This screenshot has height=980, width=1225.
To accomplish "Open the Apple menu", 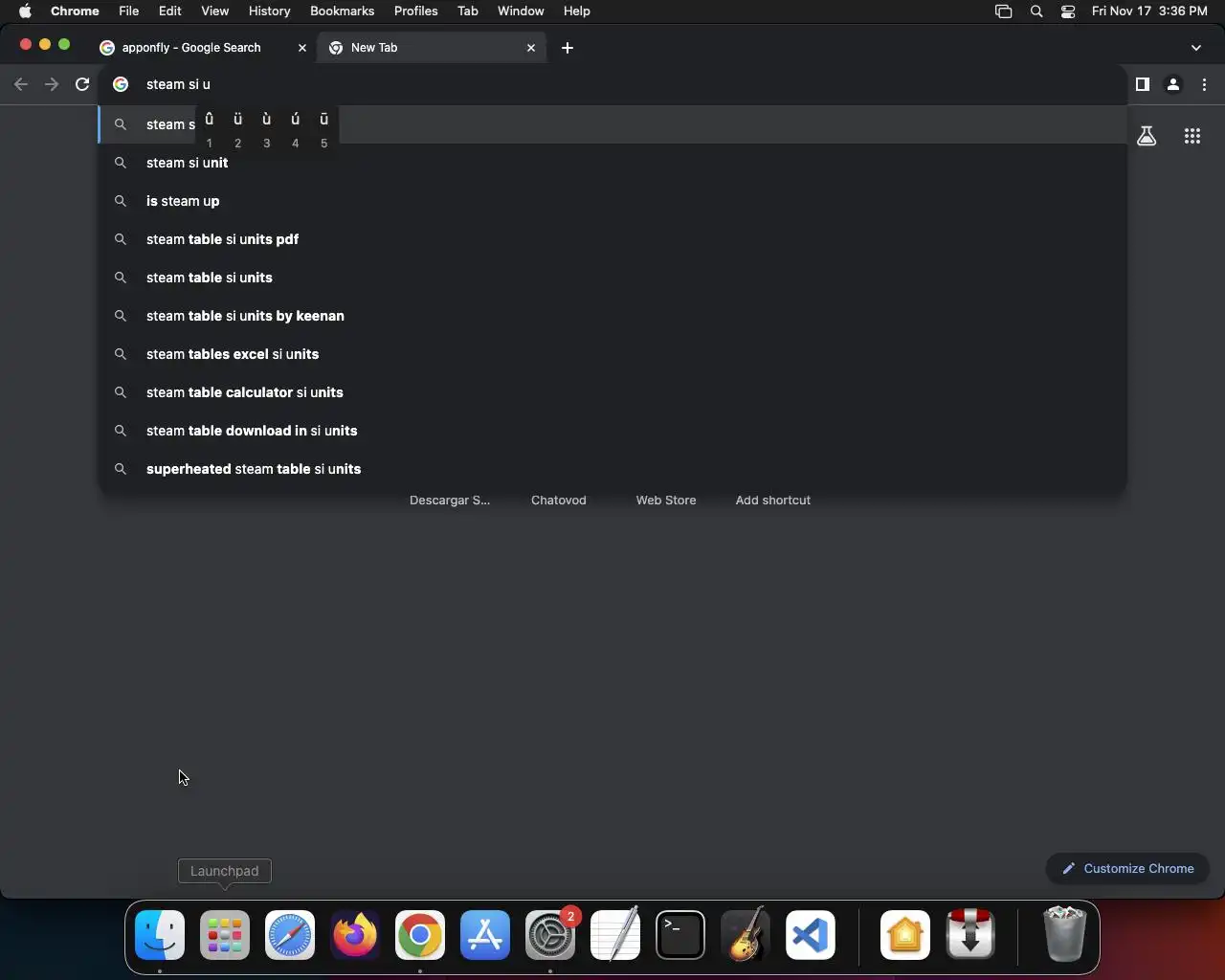I will coord(25,11).
